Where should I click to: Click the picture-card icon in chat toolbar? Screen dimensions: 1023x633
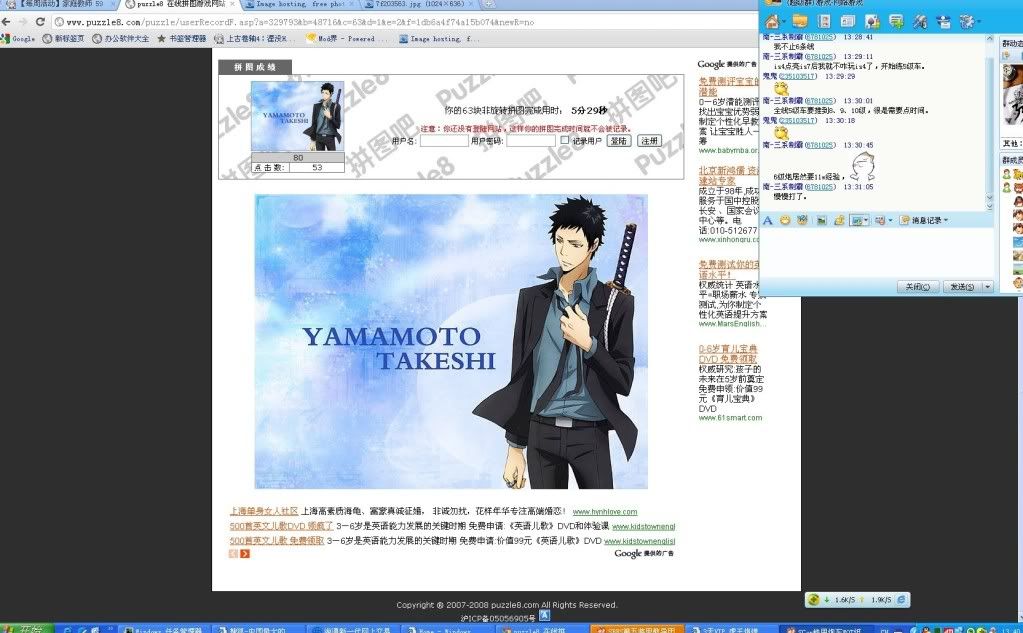[x=872, y=22]
